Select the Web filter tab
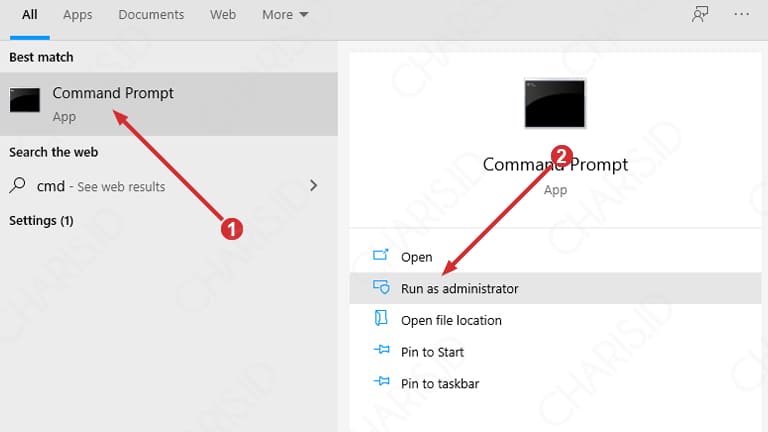The height and width of the screenshot is (432, 768). pyautogui.click(x=223, y=15)
